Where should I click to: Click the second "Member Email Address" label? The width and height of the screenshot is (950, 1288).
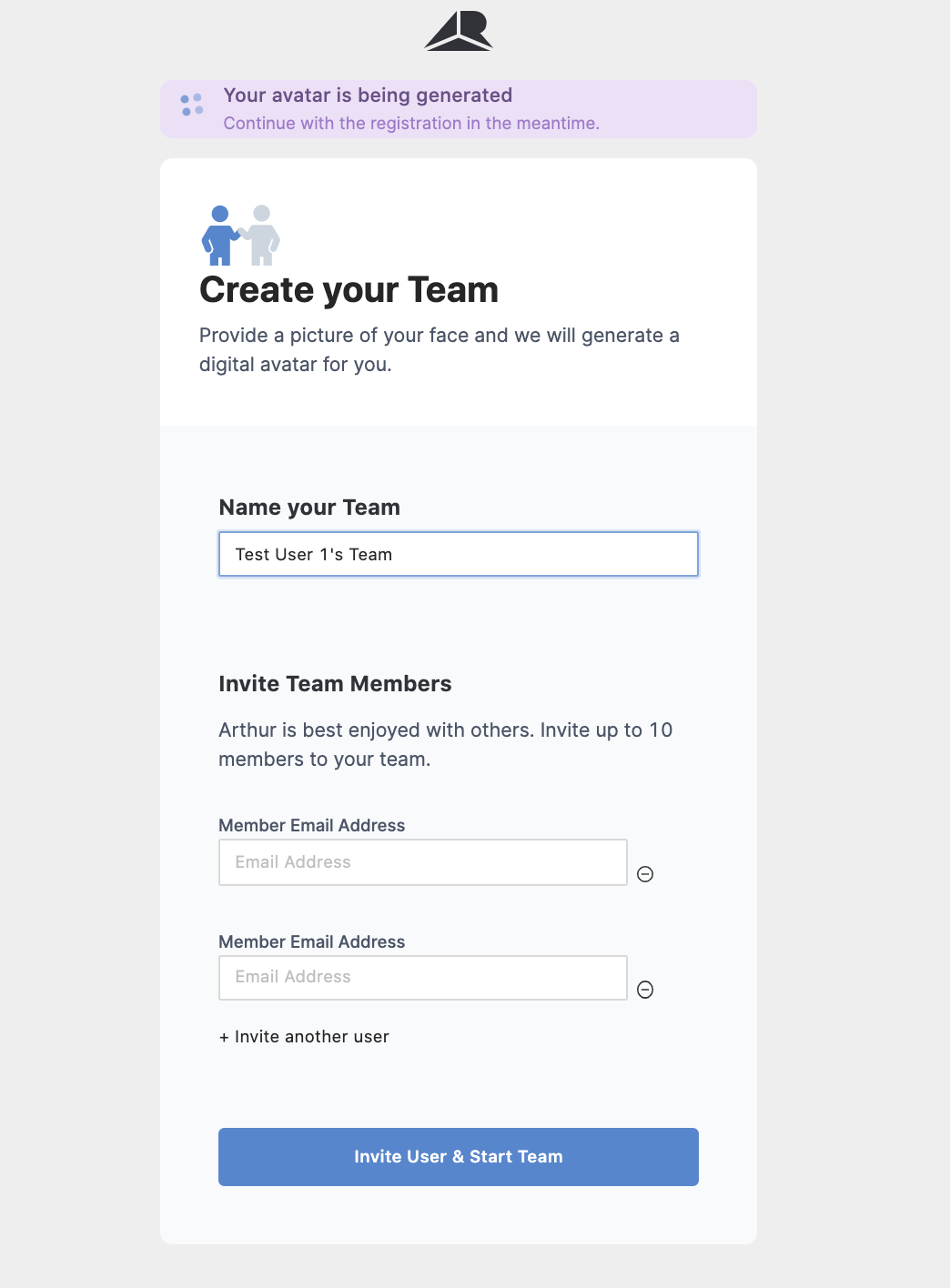311,941
